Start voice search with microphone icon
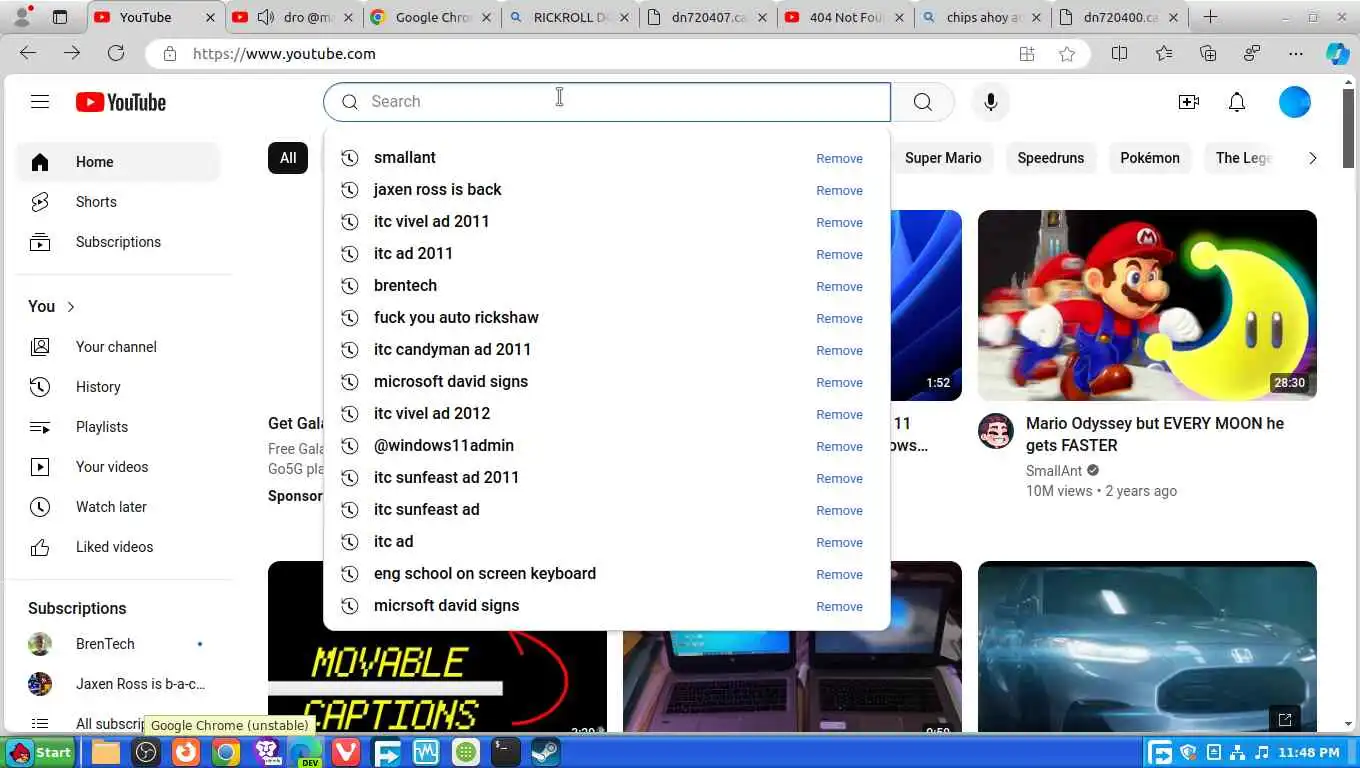 990,101
